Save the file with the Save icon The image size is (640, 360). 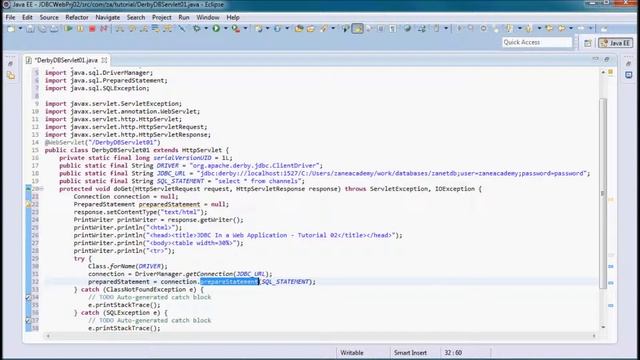pyautogui.click(x=31, y=29)
